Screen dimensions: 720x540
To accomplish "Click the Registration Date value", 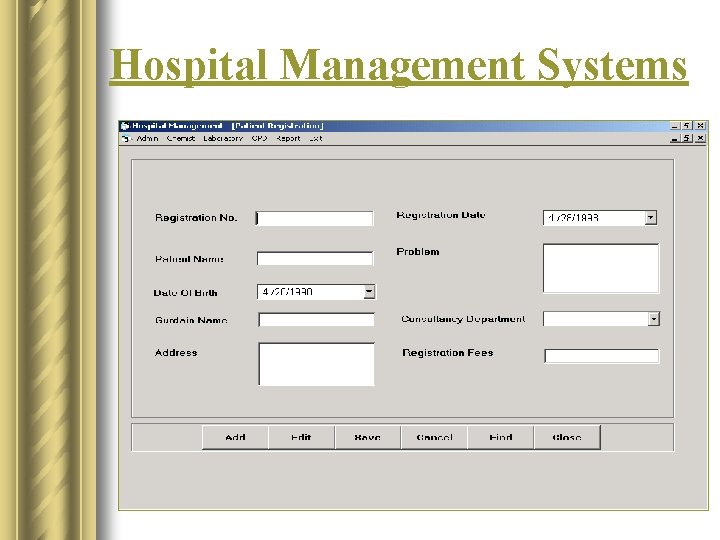I will [573, 218].
